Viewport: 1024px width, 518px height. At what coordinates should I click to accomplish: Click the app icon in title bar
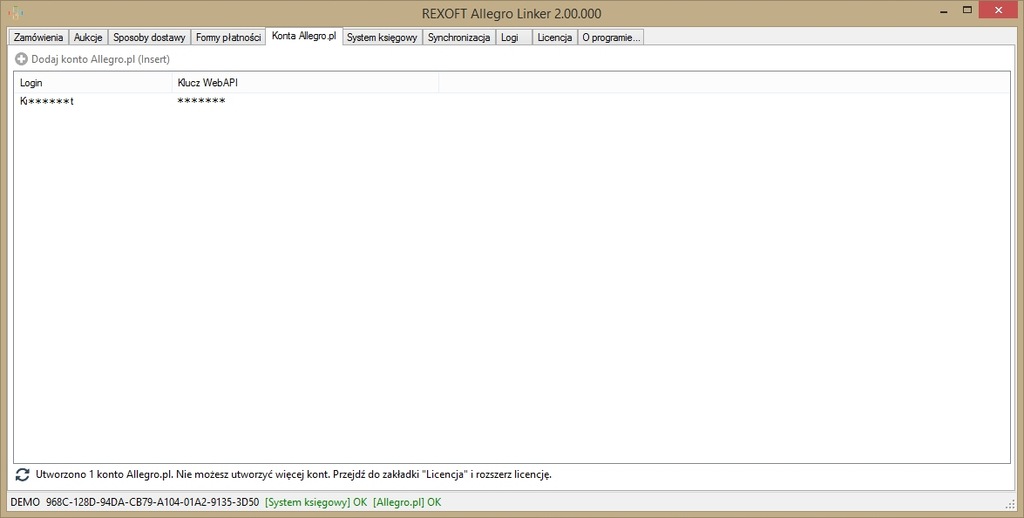click(x=15, y=12)
